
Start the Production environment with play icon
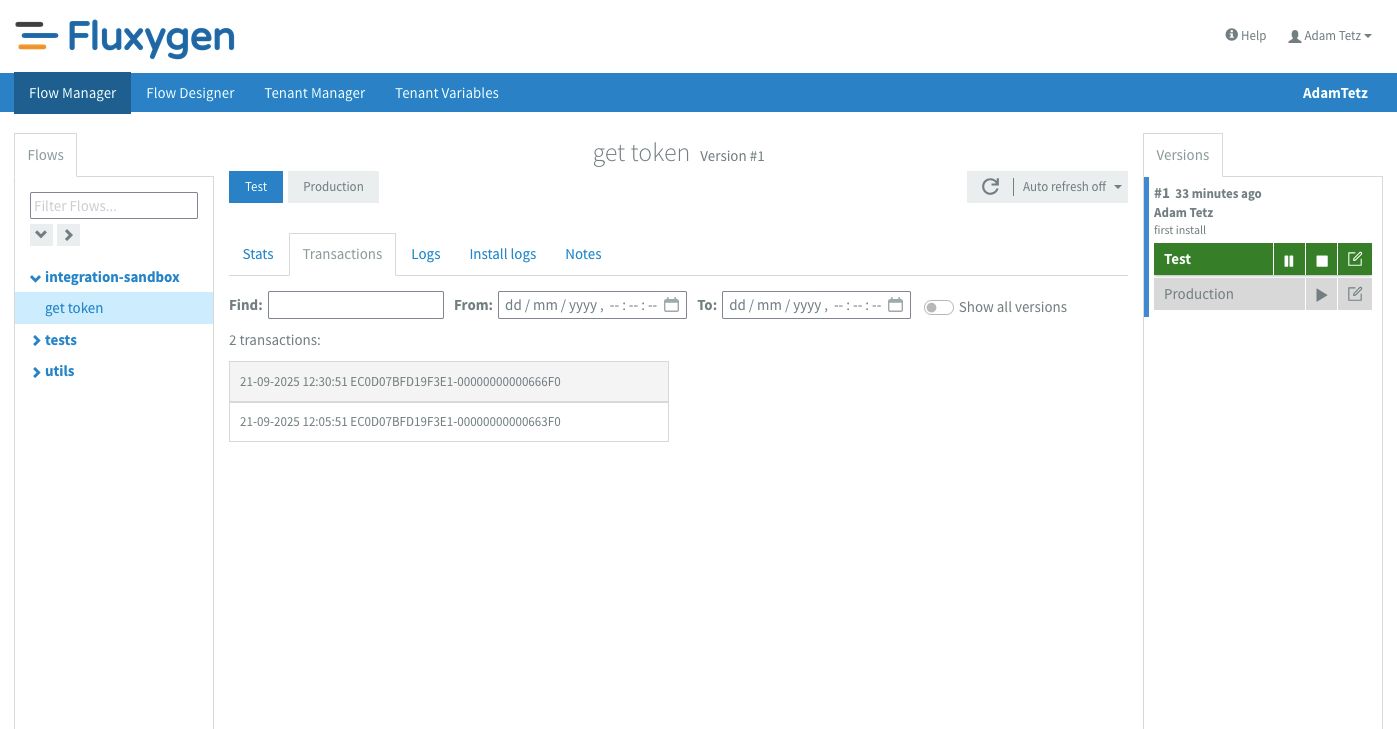tap(1322, 295)
